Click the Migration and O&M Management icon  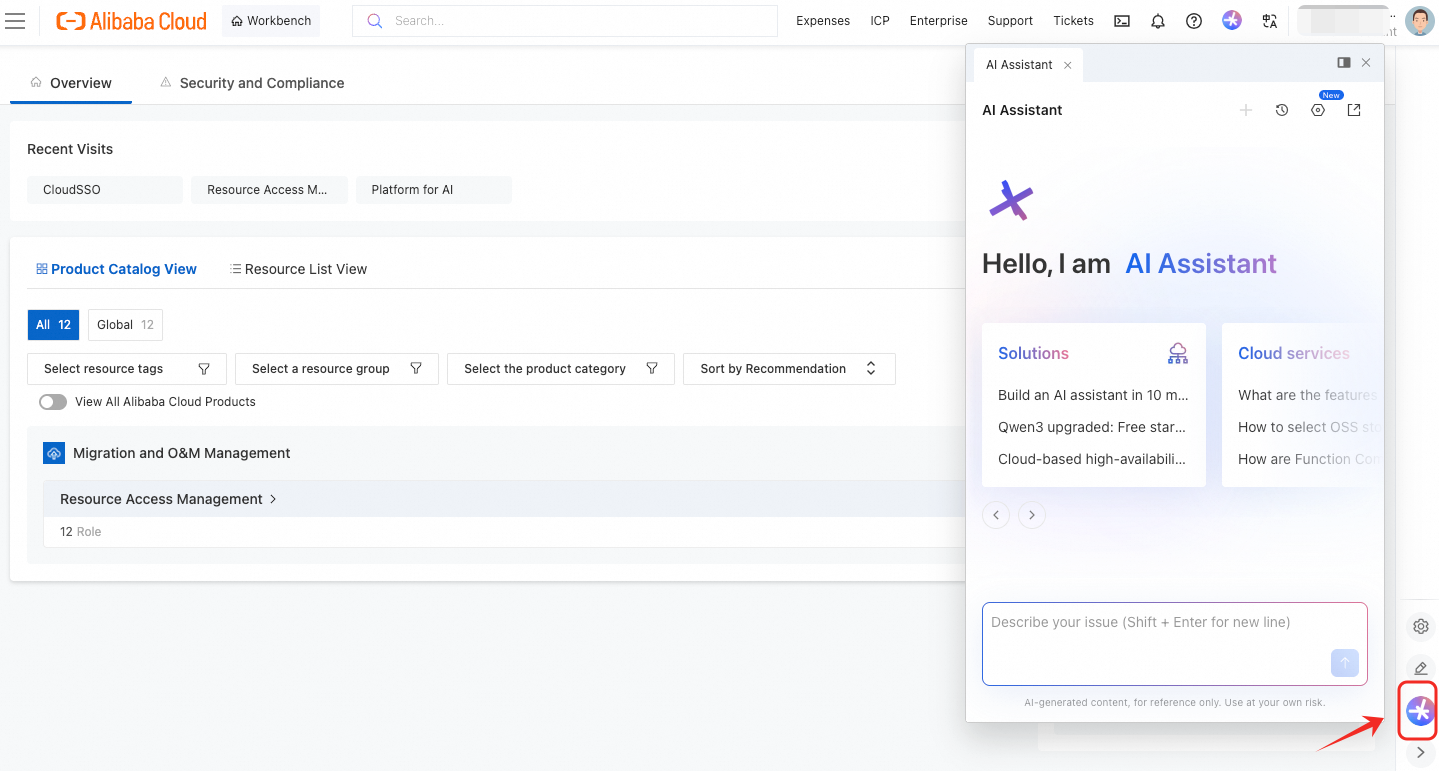tap(54, 453)
